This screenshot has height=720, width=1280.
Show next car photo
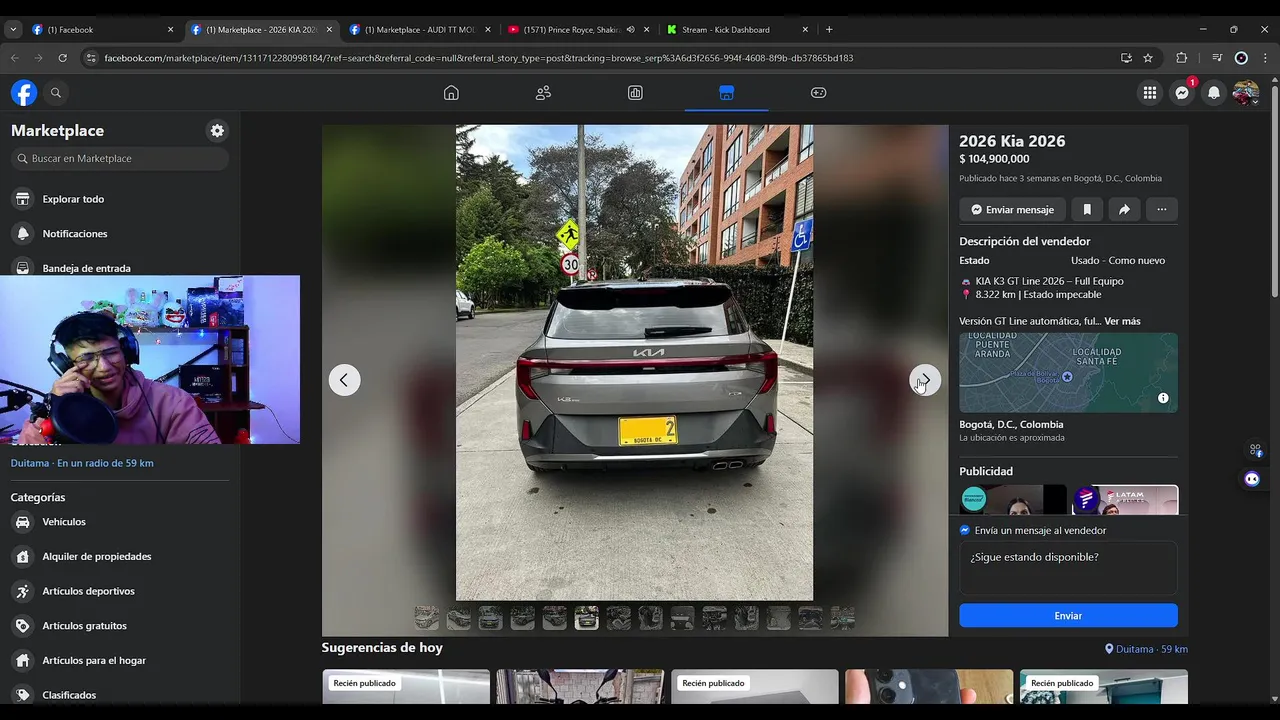coord(925,380)
